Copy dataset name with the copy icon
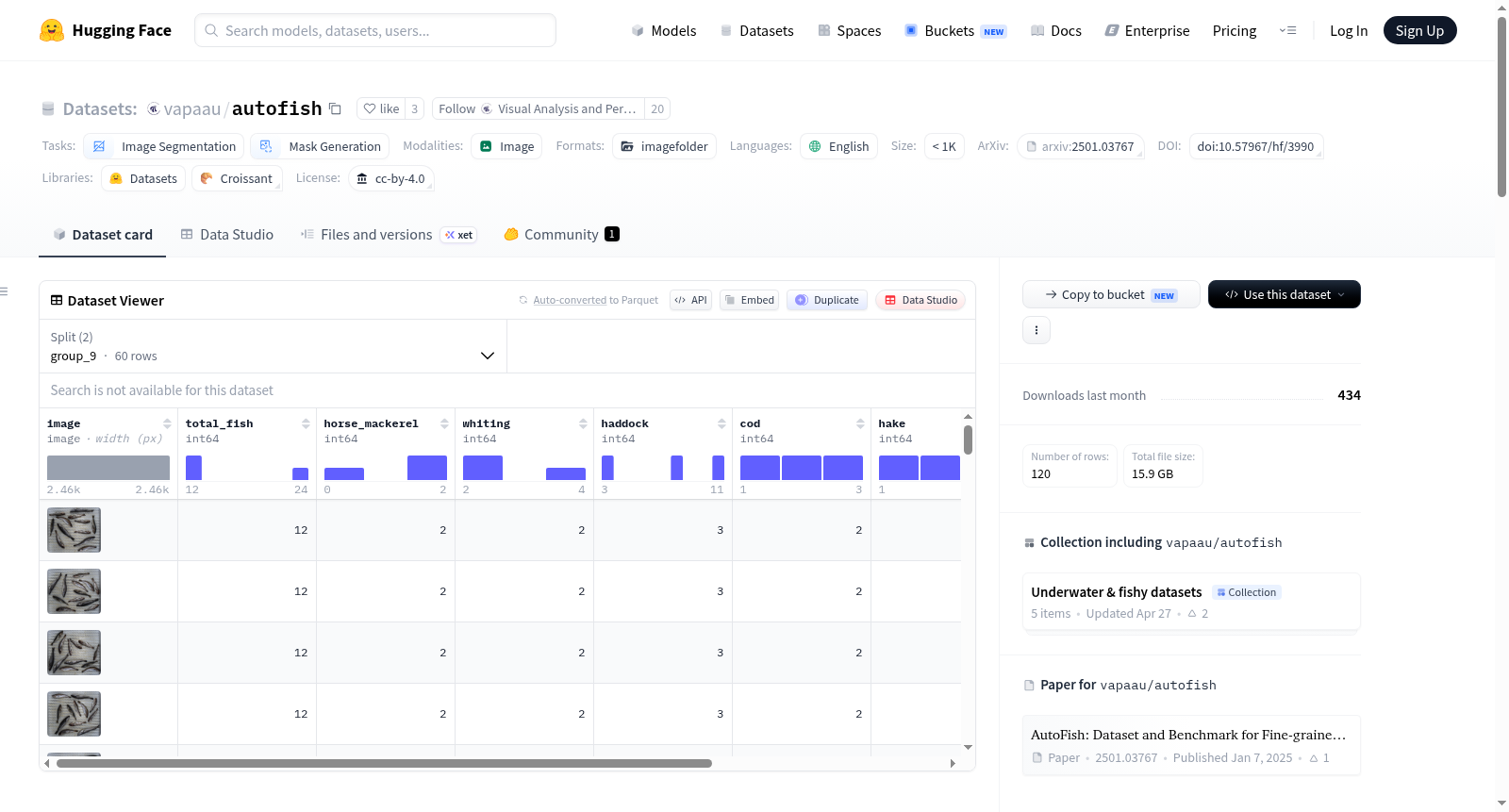The width and height of the screenshot is (1509, 812). [335, 108]
